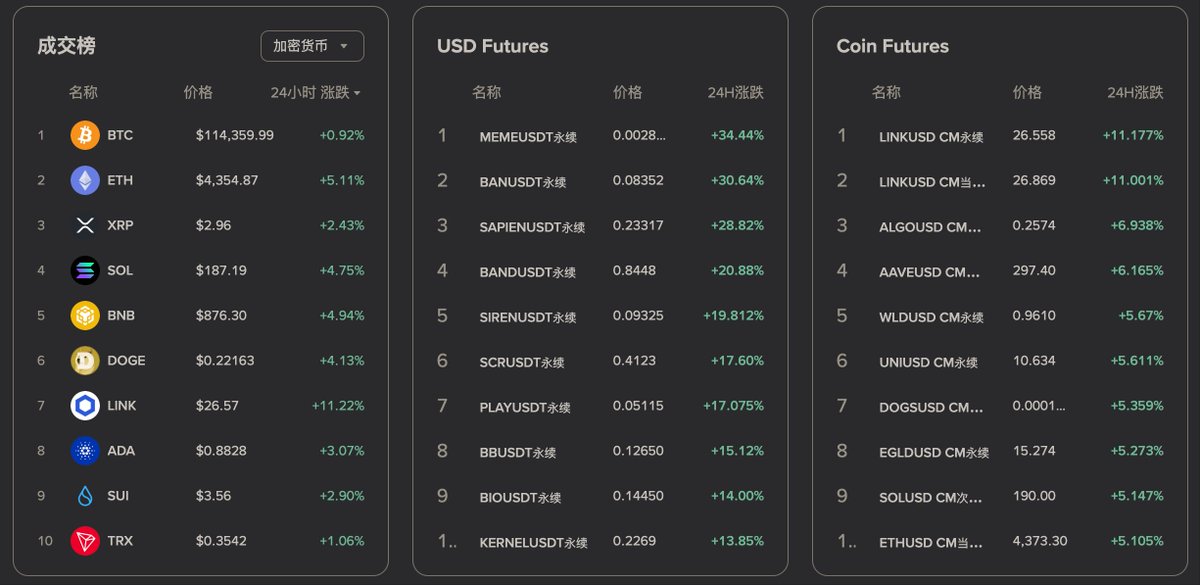1200x585 pixels.
Task: Sort by 24小时 涨跌 column arrow
Action: (357, 93)
